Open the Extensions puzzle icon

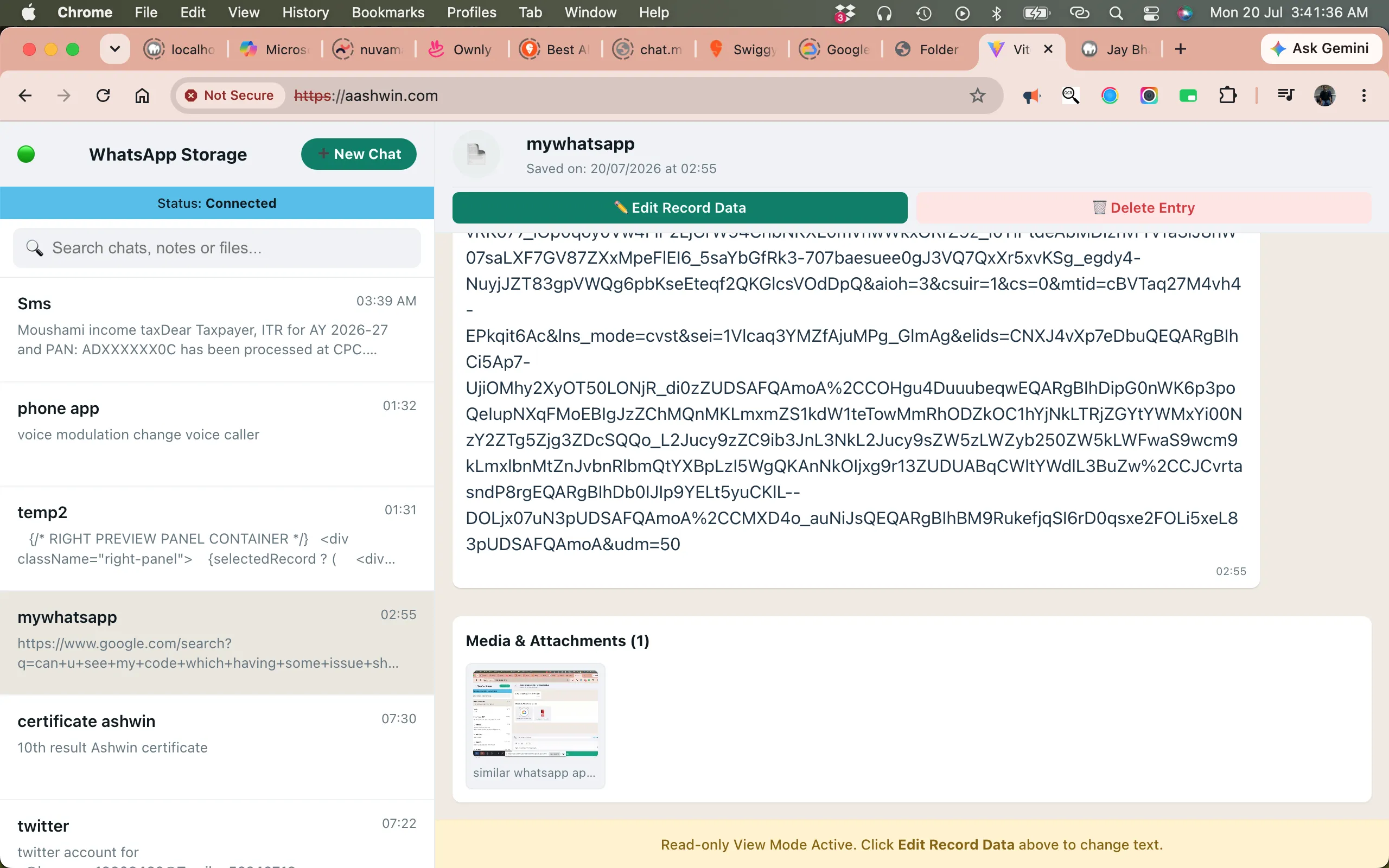[1228, 95]
